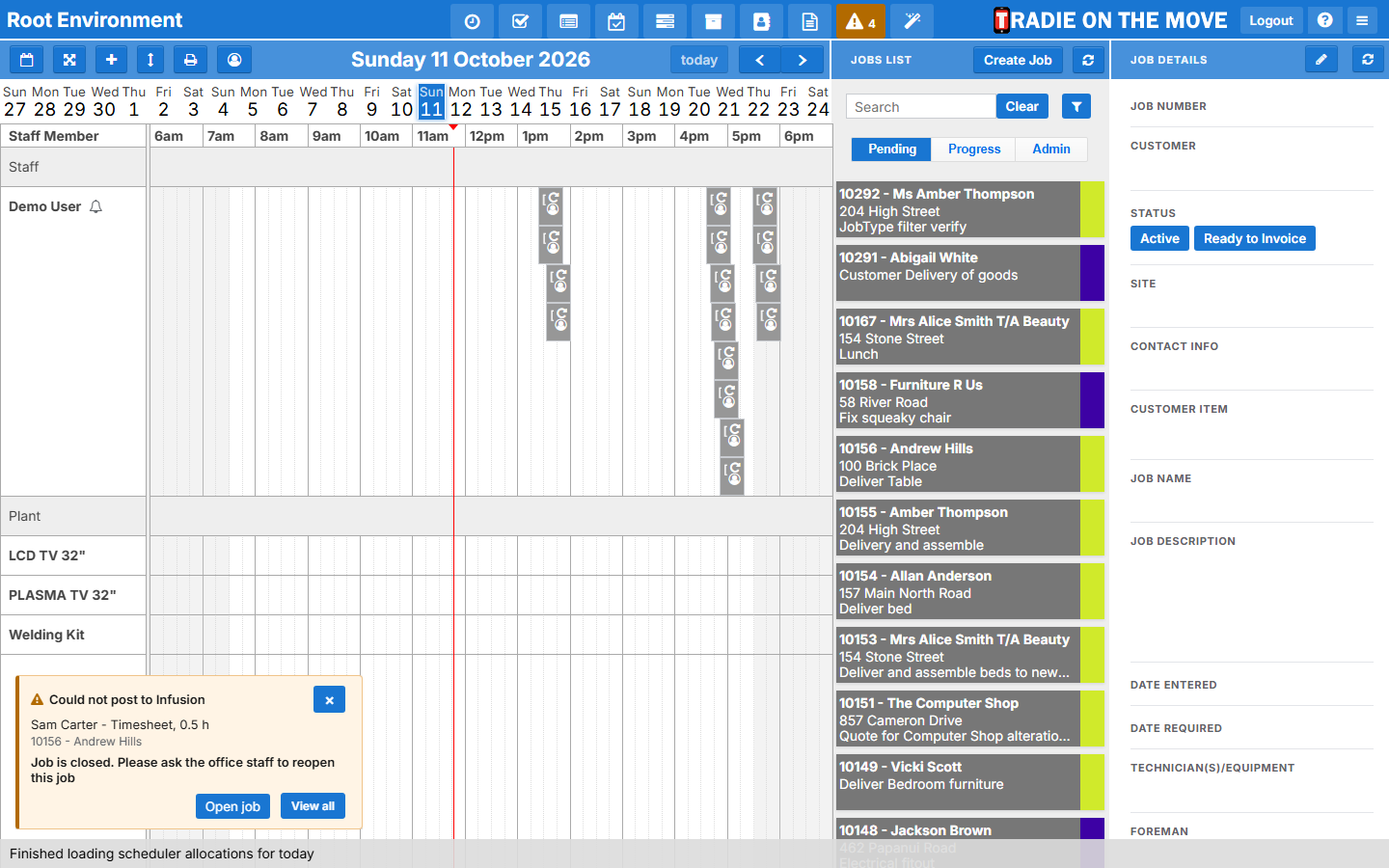The width and height of the screenshot is (1389, 868).
Task: Select Sat 10 in the date strip
Action: pyautogui.click(x=401, y=101)
